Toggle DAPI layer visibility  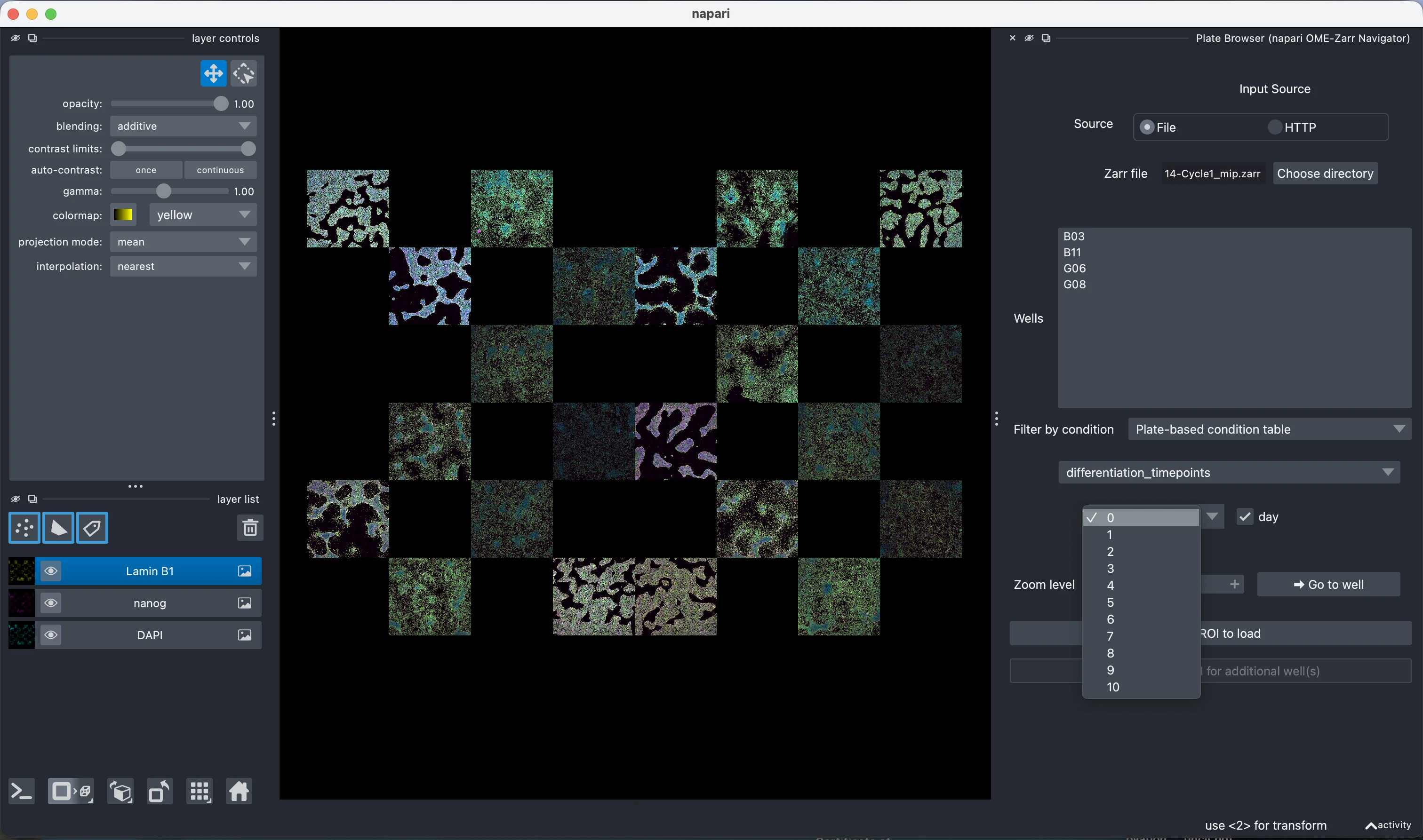coord(51,635)
